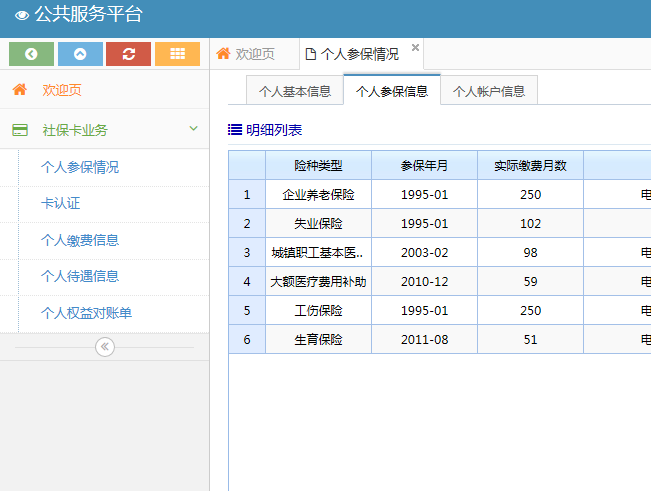Open 个人缴费信息 in the sidebar
Image resolution: width=651 pixels, height=491 pixels.
(x=80, y=240)
